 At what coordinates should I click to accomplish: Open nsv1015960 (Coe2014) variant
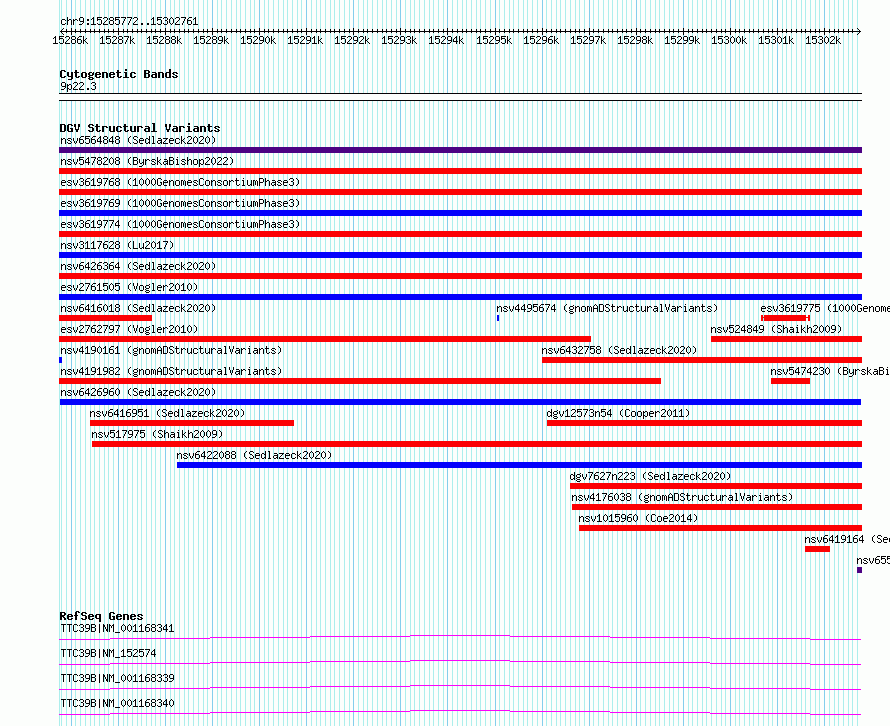[x=638, y=518]
